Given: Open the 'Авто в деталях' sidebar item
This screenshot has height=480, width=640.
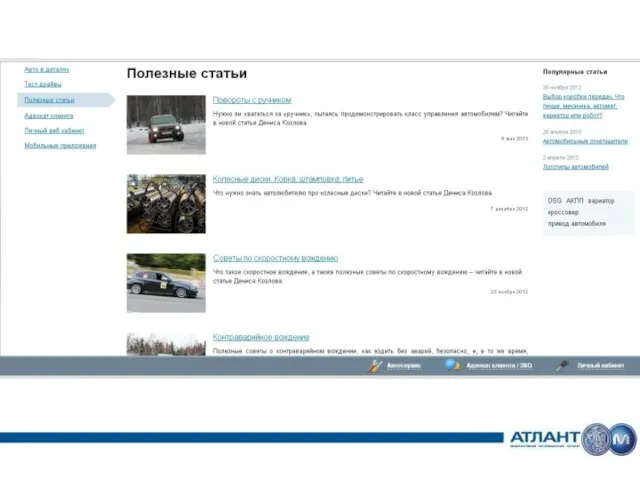Looking at the screenshot, I should point(47,70).
